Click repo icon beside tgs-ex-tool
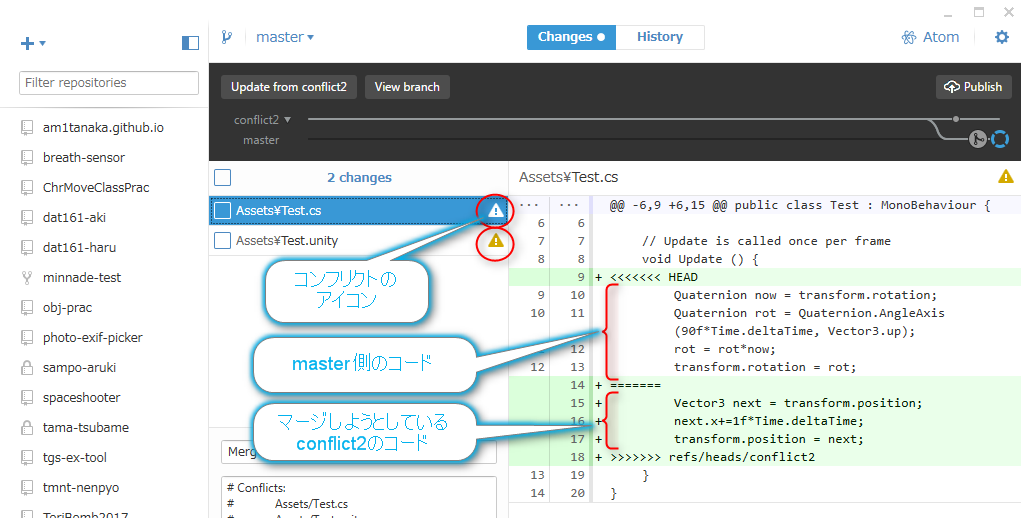 27,457
